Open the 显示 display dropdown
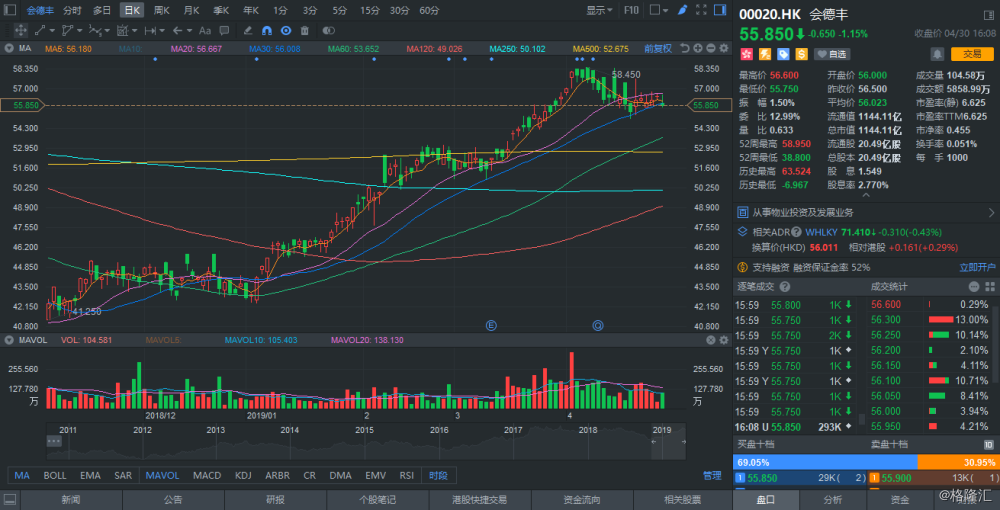Viewport: 1000px width, 510px height. [599, 10]
